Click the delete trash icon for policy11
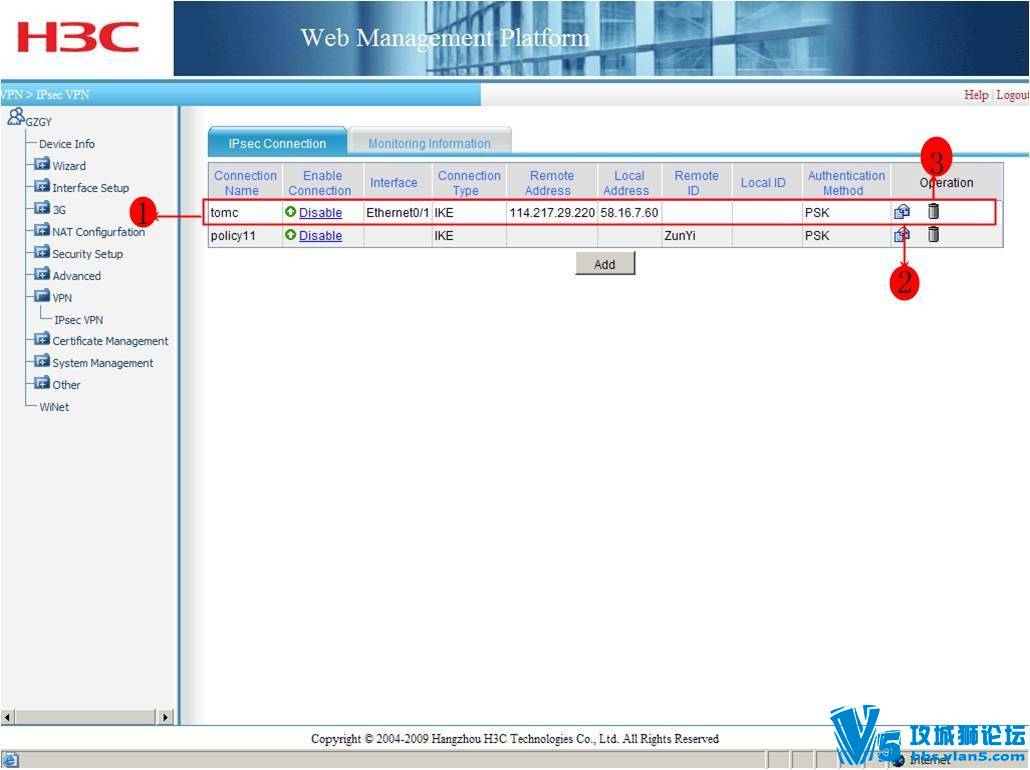1030x770 pixels. click(x=933, y=234)
